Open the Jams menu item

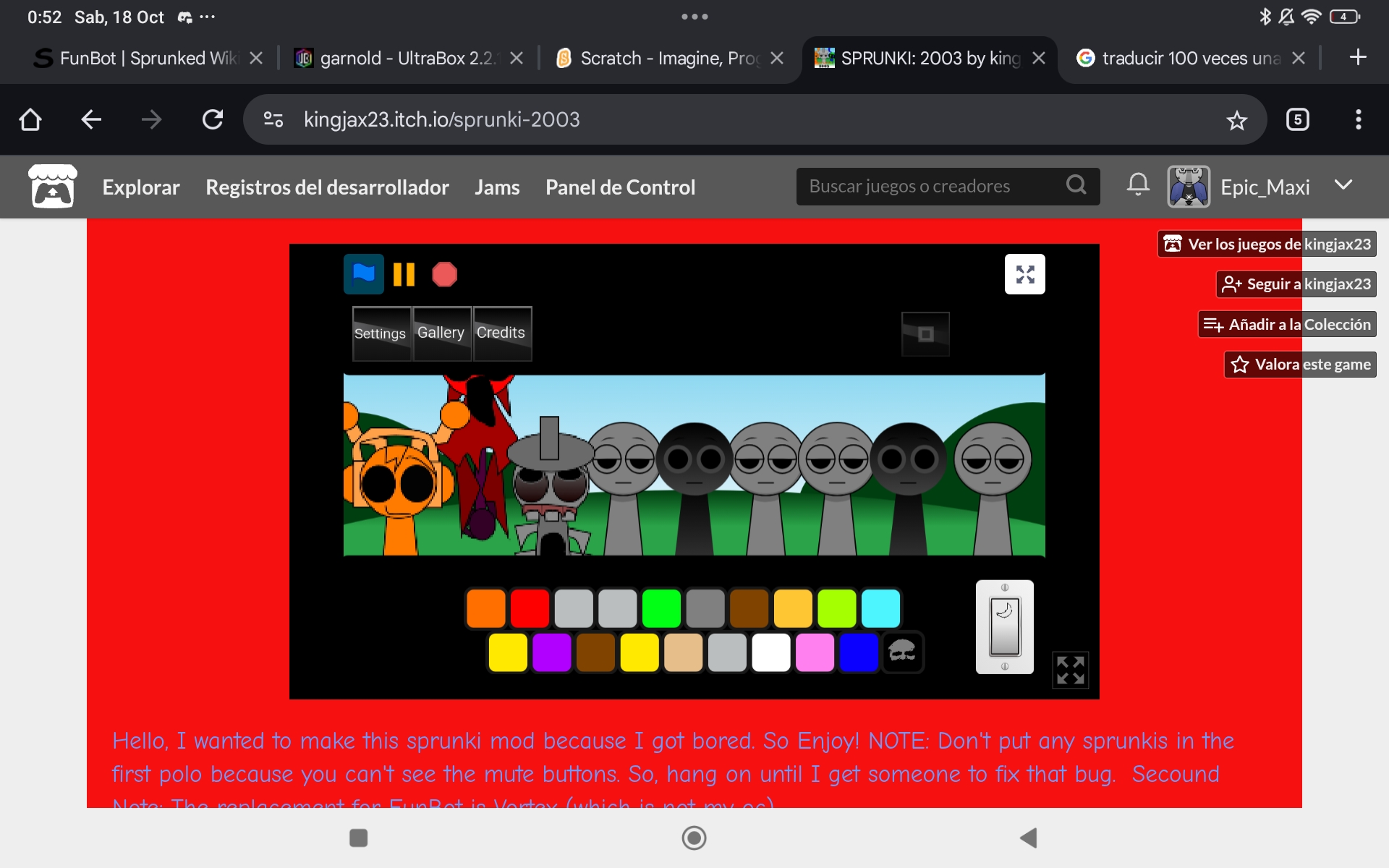497,187
